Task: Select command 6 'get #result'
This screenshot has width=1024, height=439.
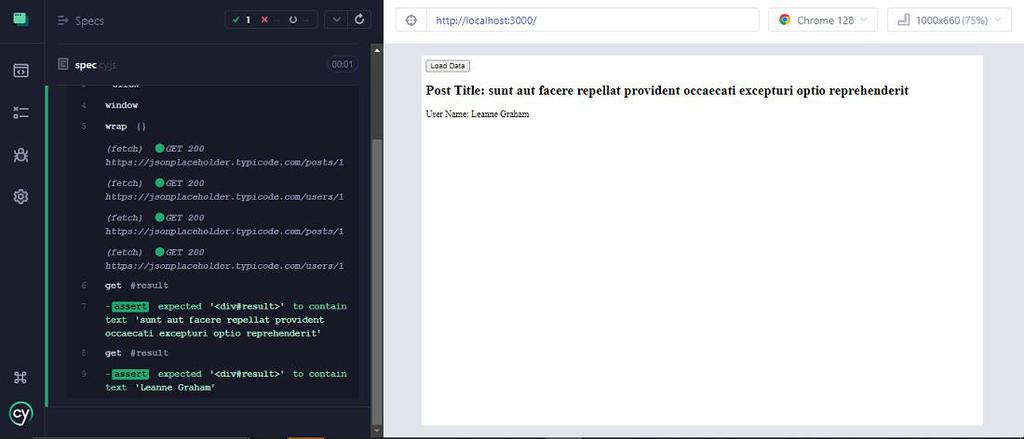Action: [x=213, y=285]
